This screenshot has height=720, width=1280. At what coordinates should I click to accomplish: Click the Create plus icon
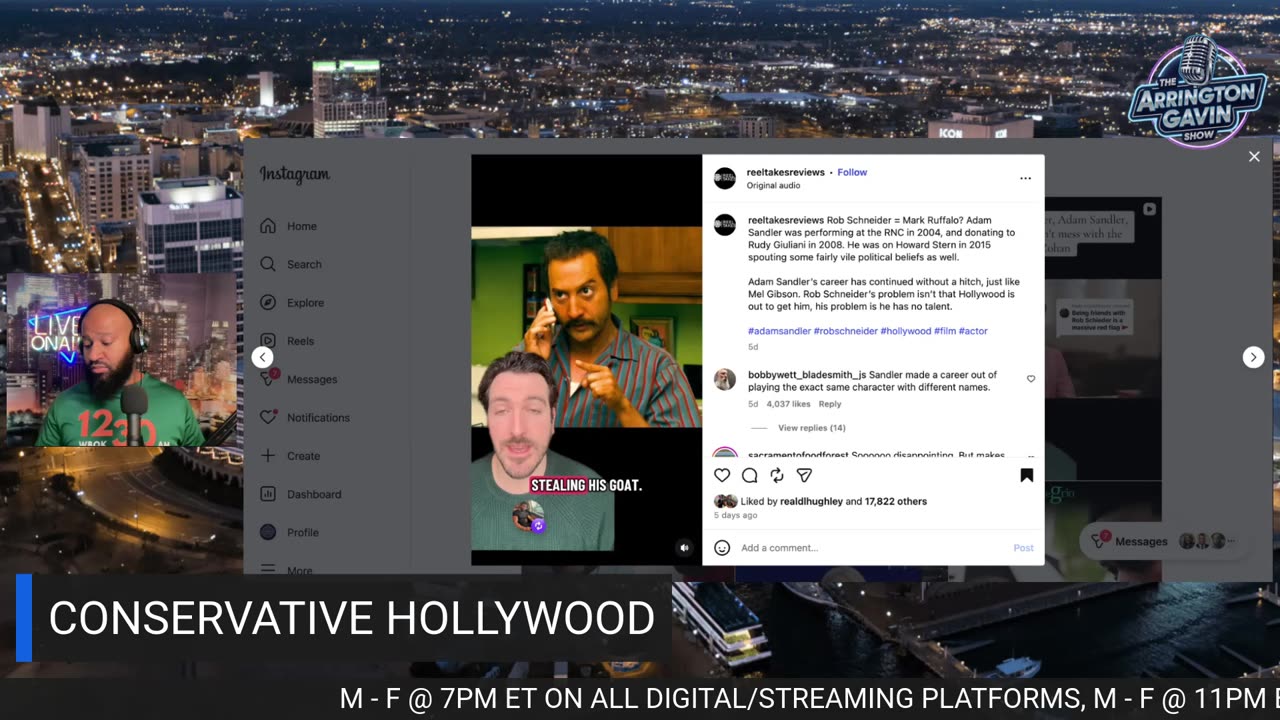pos(268,456)
